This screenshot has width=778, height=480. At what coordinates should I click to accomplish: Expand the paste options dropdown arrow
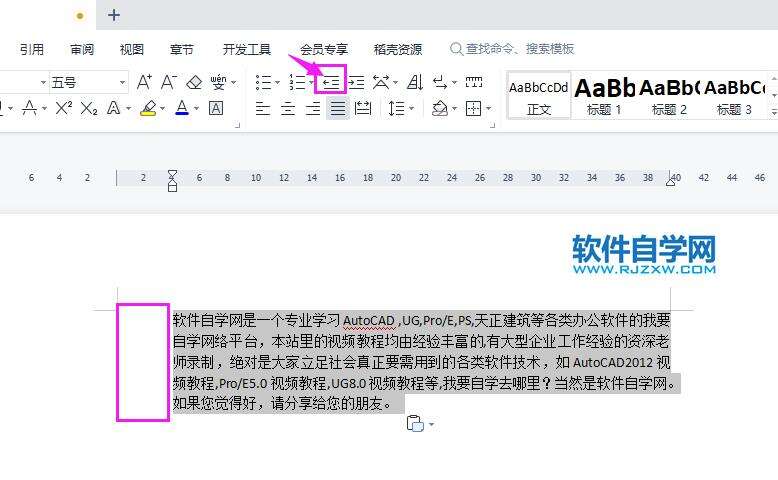[431, 424]
